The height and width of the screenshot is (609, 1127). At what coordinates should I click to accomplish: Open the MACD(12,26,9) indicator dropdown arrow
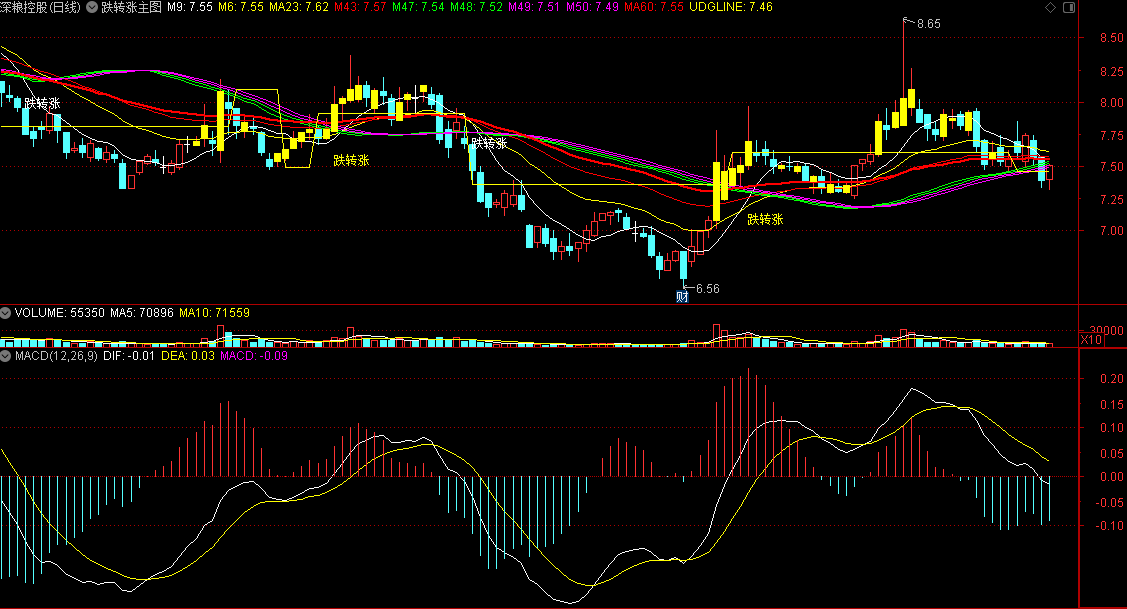point(6,355)
